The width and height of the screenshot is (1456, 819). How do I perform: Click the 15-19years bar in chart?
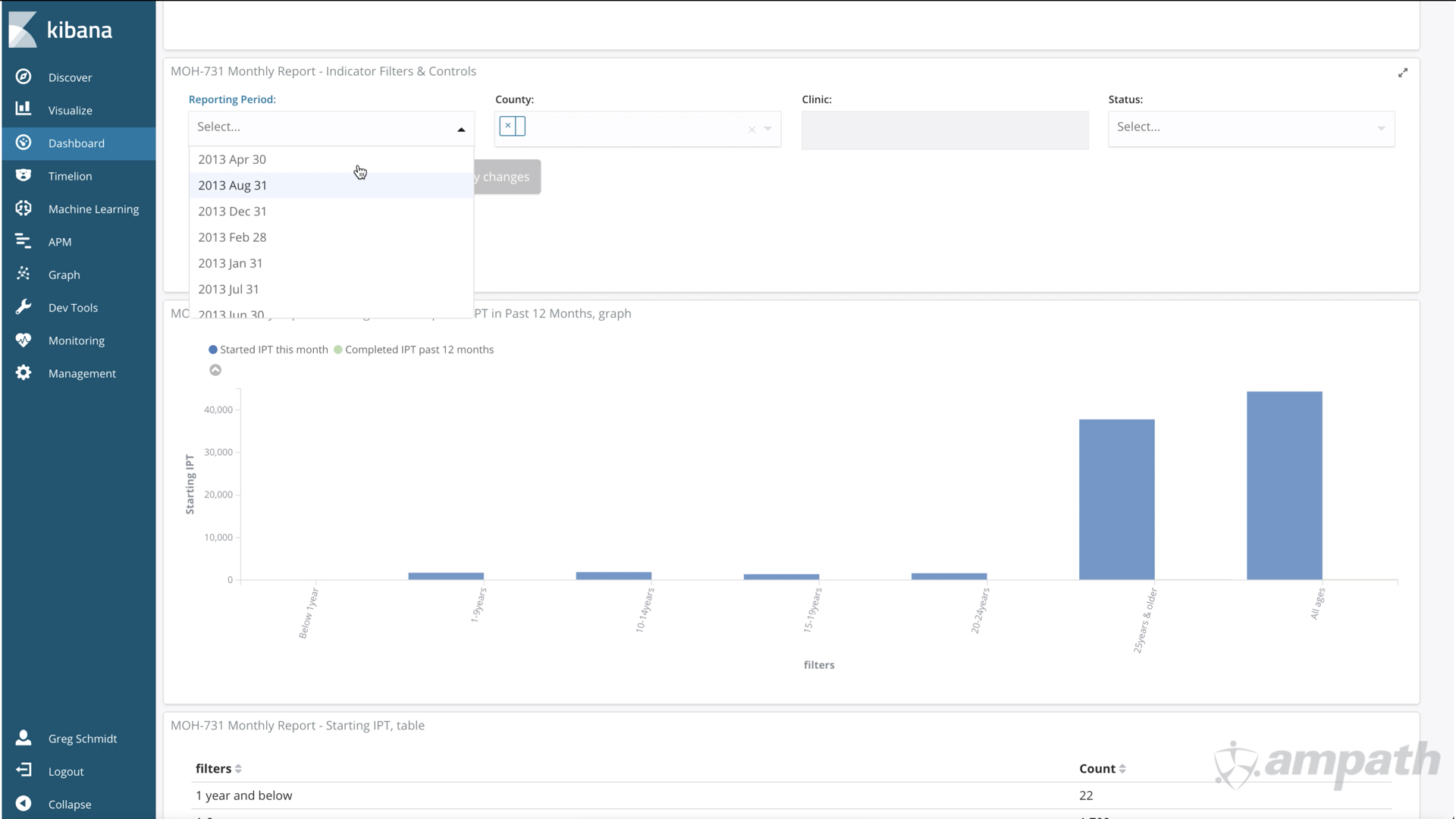click(x=781, y=577)
